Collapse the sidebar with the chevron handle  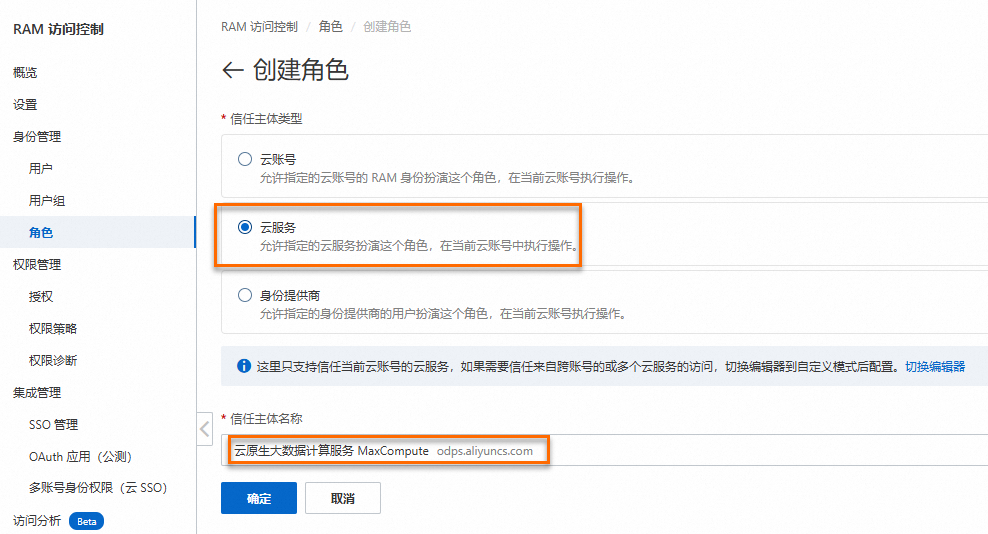pyautogui.click(x=205, y=429)
